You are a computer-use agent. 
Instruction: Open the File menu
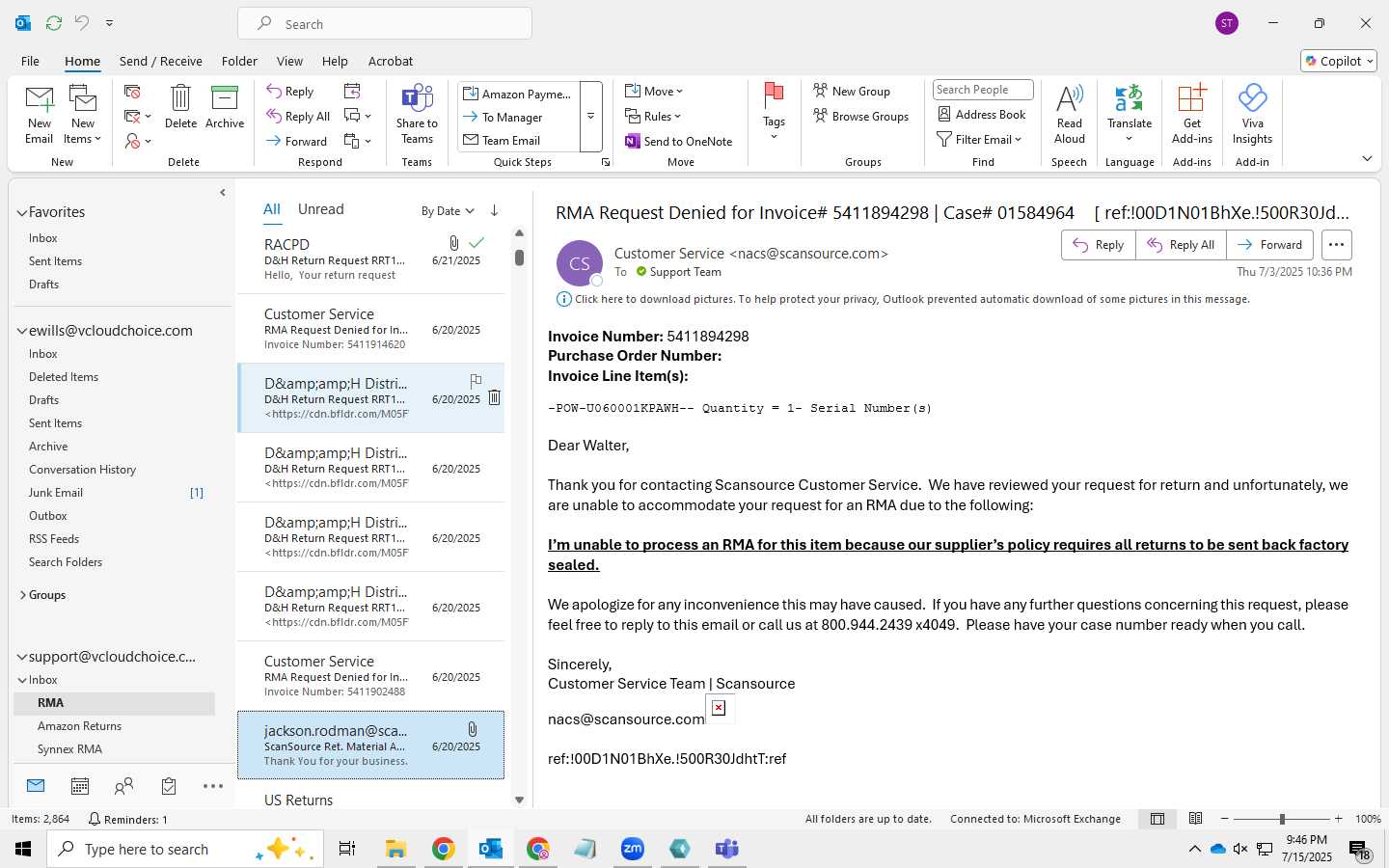click(30, 61)
